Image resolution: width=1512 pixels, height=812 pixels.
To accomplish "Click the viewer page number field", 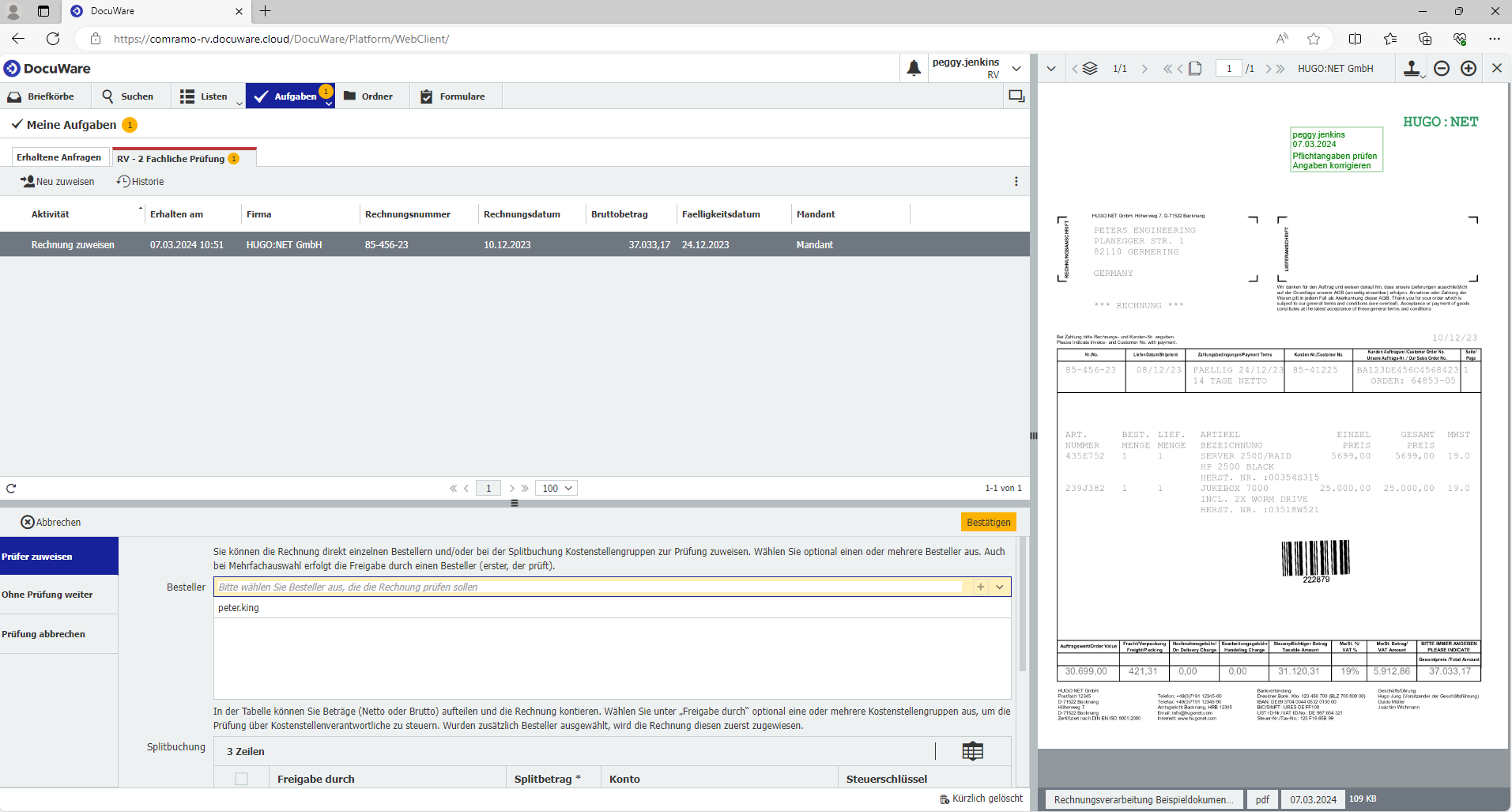I will 1229,69.
